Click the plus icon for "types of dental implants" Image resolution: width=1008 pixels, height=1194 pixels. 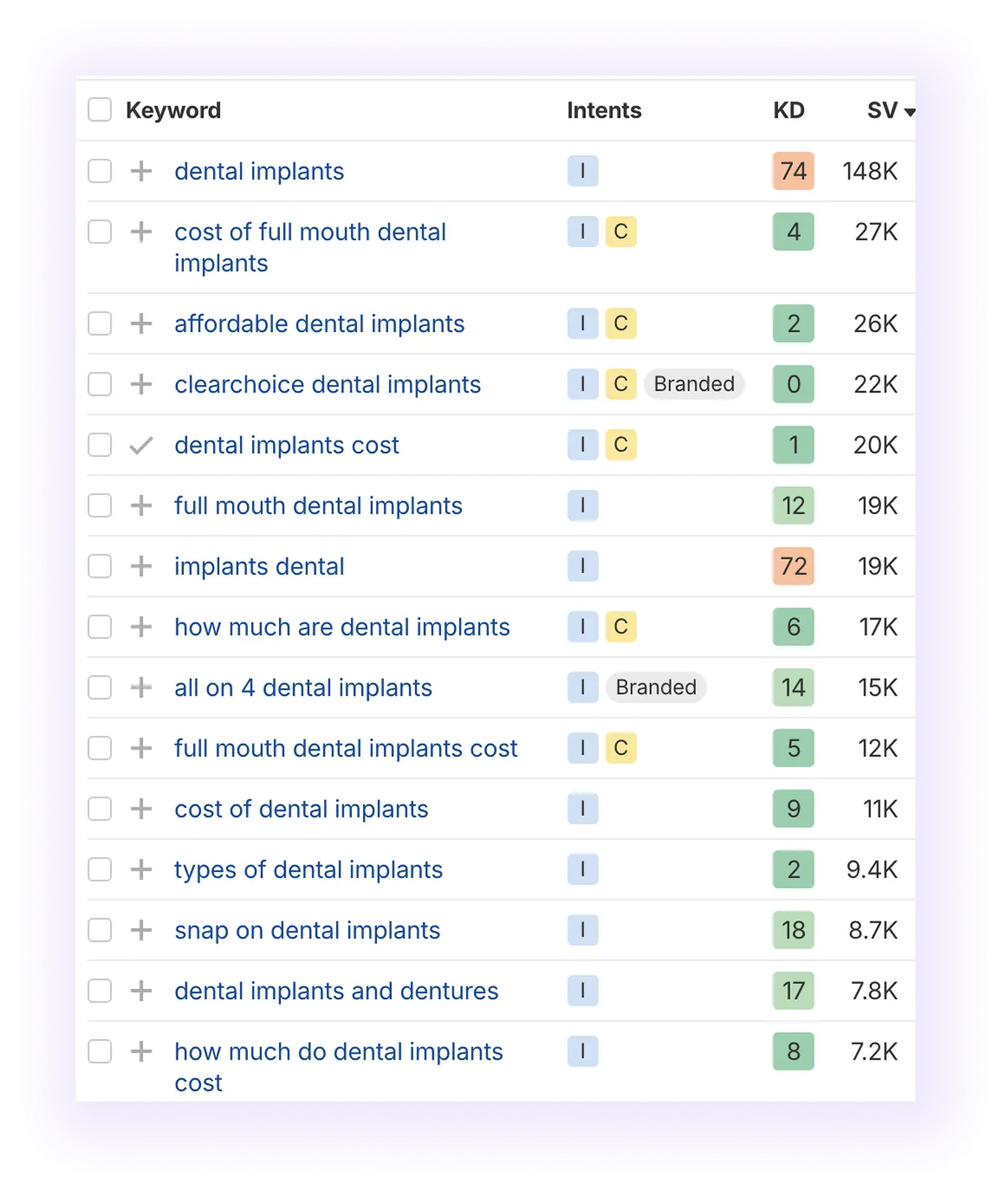142,870
